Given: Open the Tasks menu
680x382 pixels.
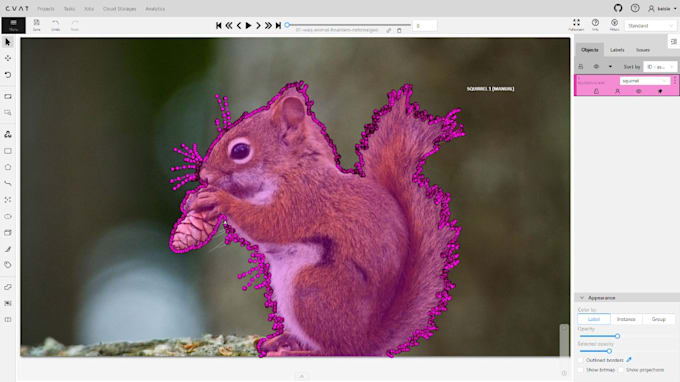Looking at the screenshot, I should (69, 9).
